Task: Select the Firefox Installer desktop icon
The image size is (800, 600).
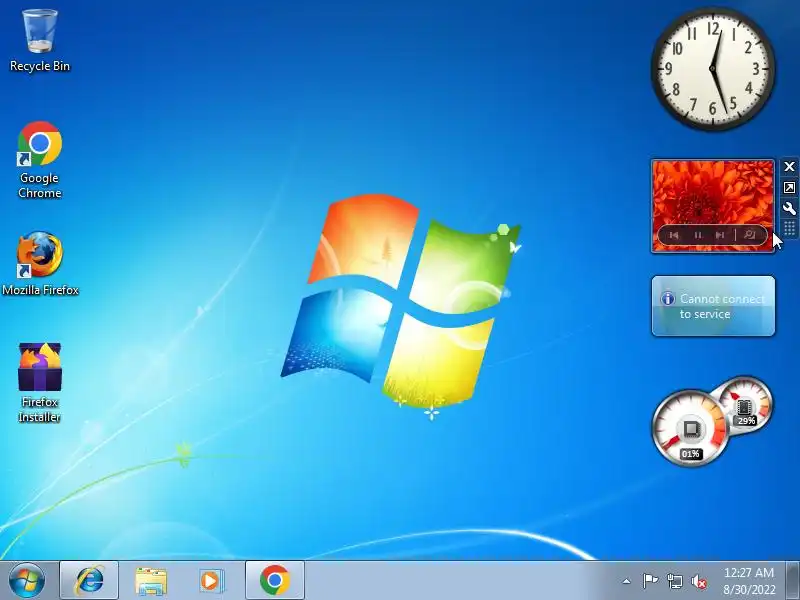Action: click(x=40, y=383)
